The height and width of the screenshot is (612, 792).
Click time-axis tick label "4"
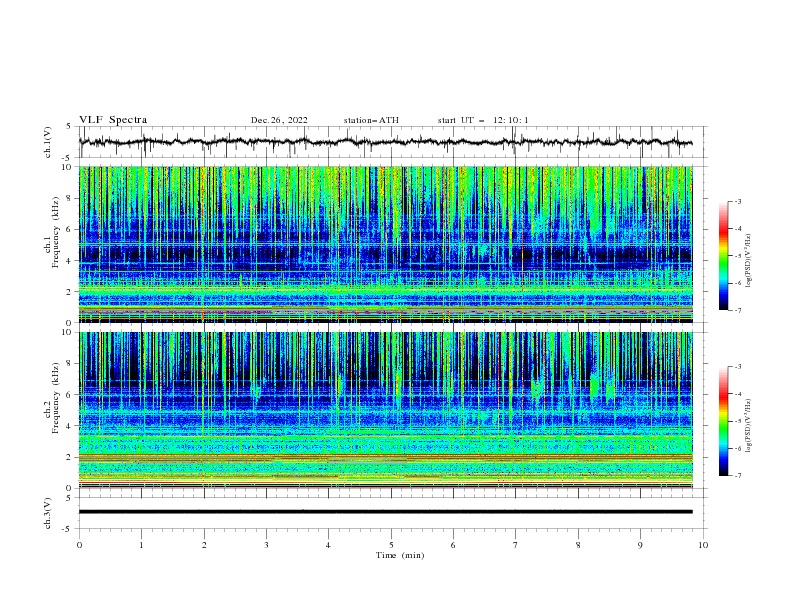pos(328,545)
